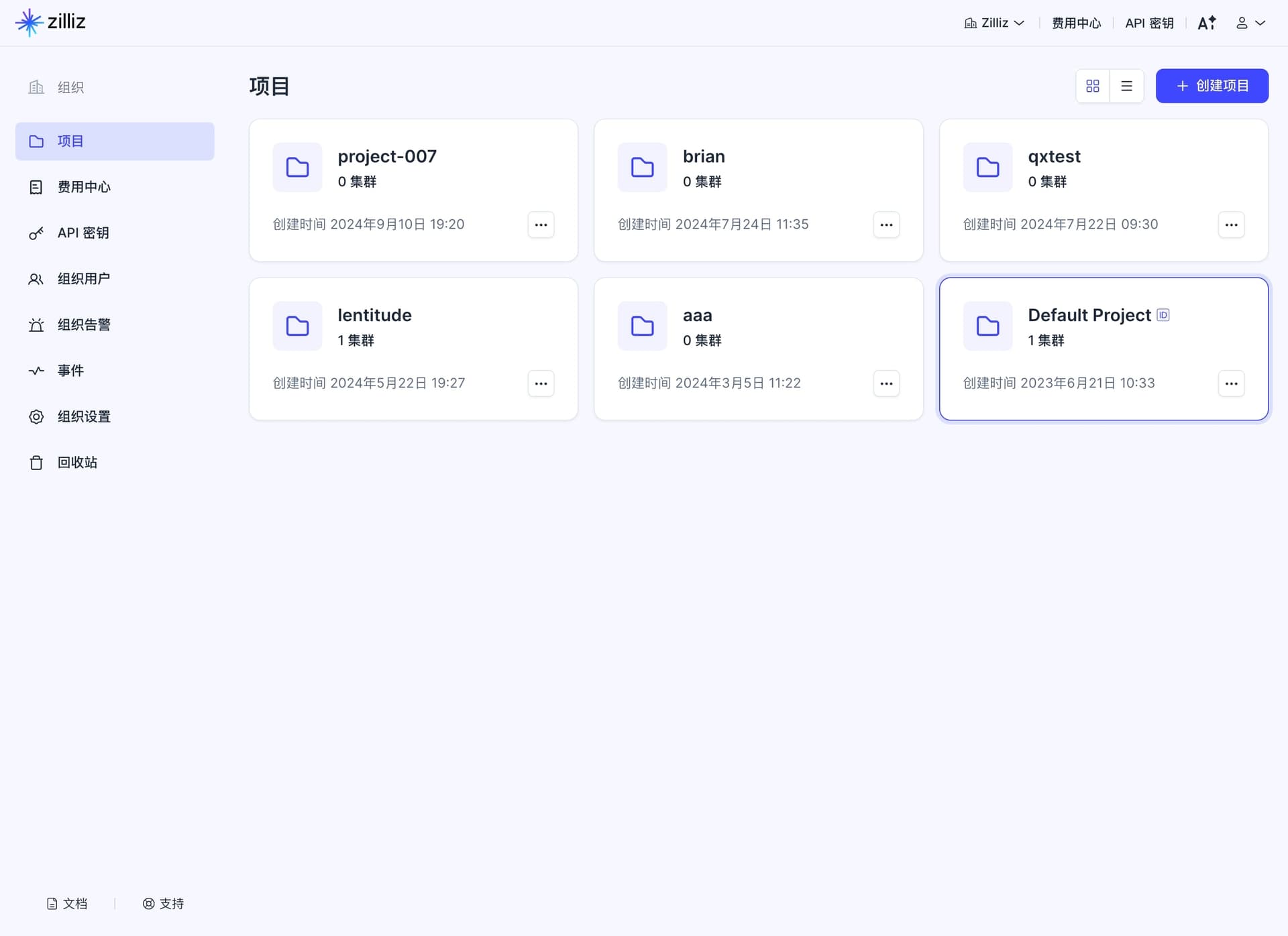This screenshot has height=936, width=1288.
Task: Open 组织用户 in sidebar
Action: 115,279
